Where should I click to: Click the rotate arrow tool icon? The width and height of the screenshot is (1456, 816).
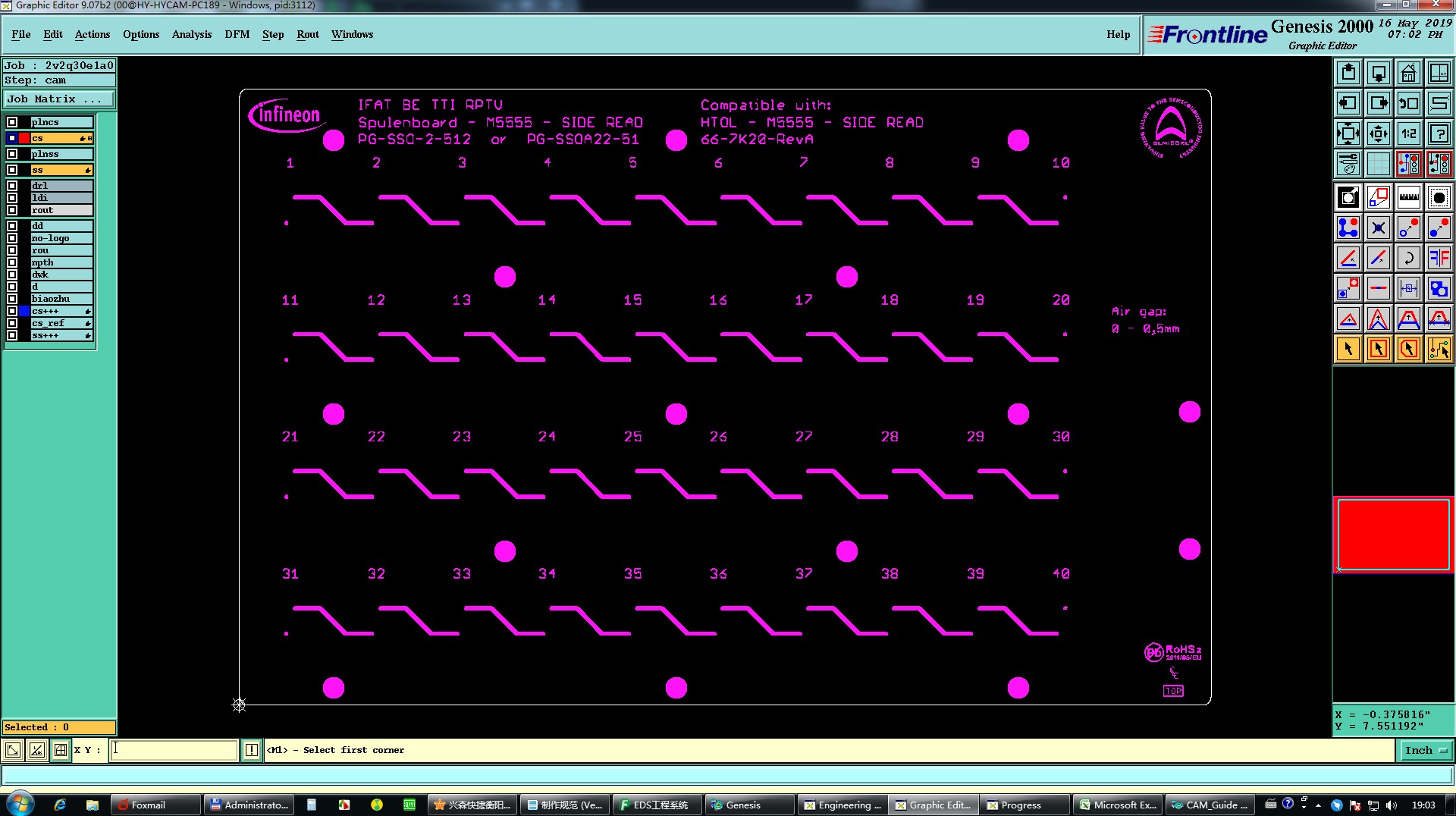pyautogui.click(x=1408, y=258)
